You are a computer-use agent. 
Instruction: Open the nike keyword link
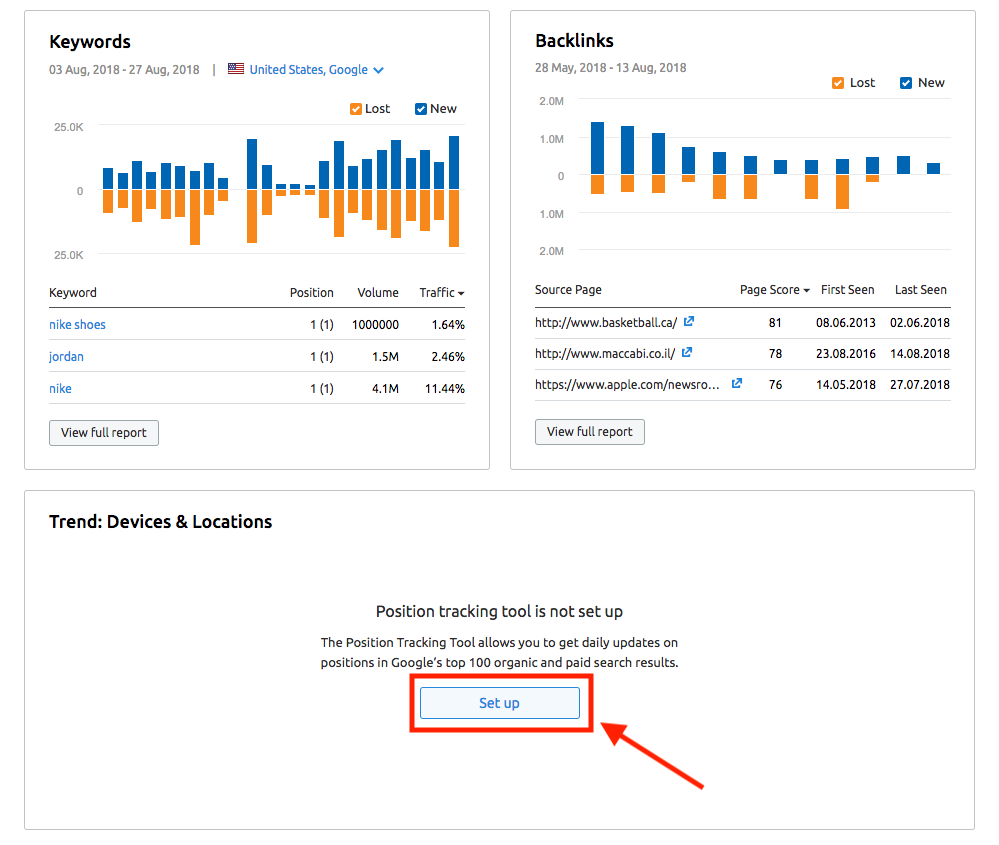click(x=60, y=388)
